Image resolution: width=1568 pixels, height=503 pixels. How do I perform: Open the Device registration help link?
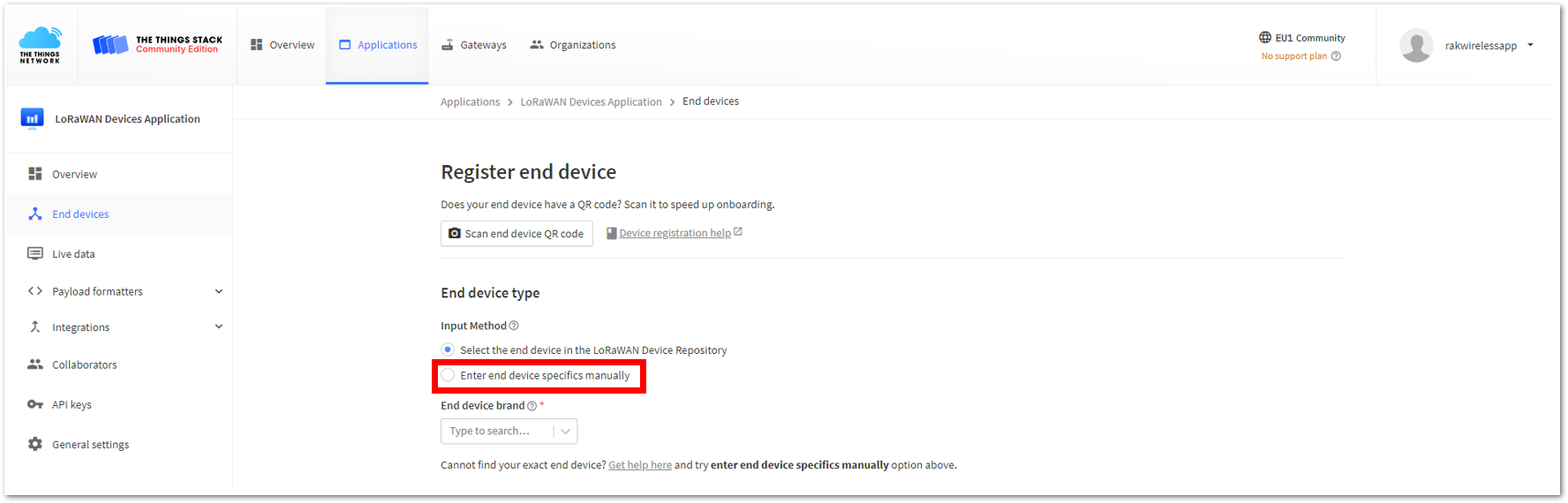pyautogui.click(x=675, y=233)
